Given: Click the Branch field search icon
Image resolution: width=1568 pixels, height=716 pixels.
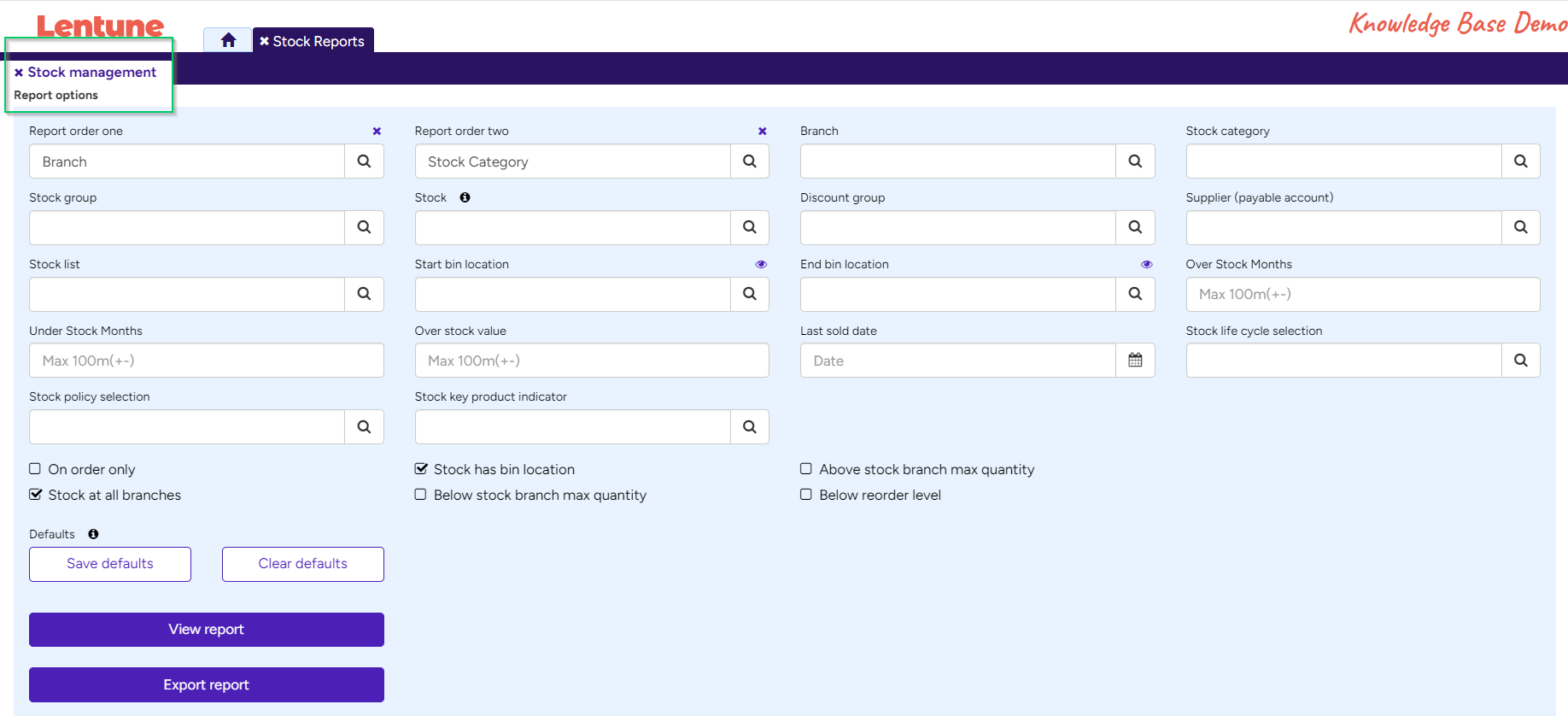Looking at the screenshot, I should [1135, 161].
